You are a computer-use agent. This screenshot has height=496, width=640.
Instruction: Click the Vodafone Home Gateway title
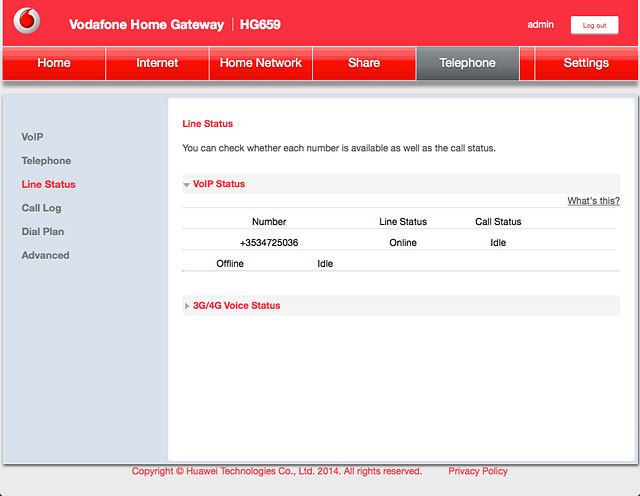tap(147, 24)
